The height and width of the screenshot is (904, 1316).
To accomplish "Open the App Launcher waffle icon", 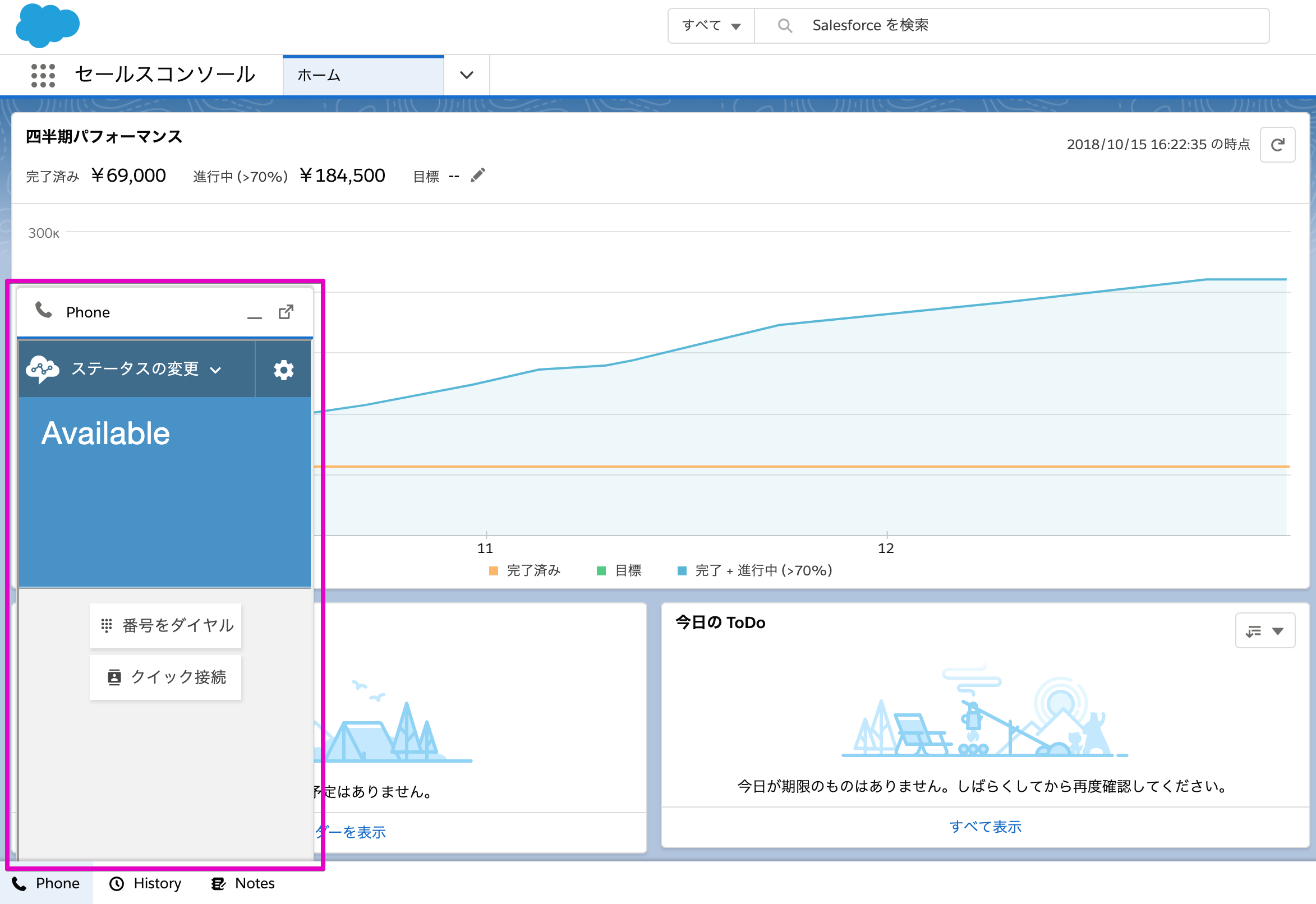I will 44,74.
